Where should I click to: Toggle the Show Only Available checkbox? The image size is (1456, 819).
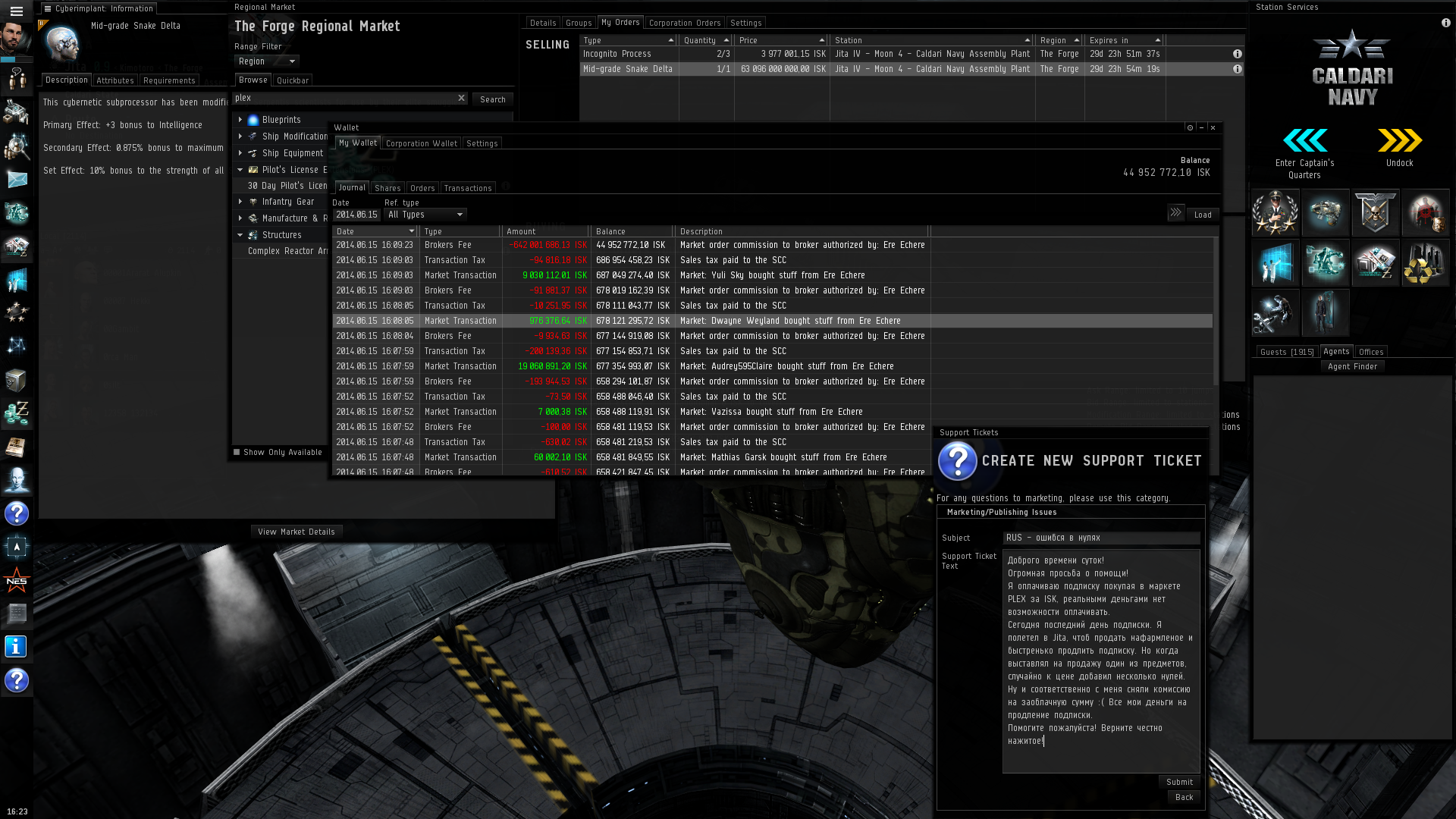(x=237, y=452)
